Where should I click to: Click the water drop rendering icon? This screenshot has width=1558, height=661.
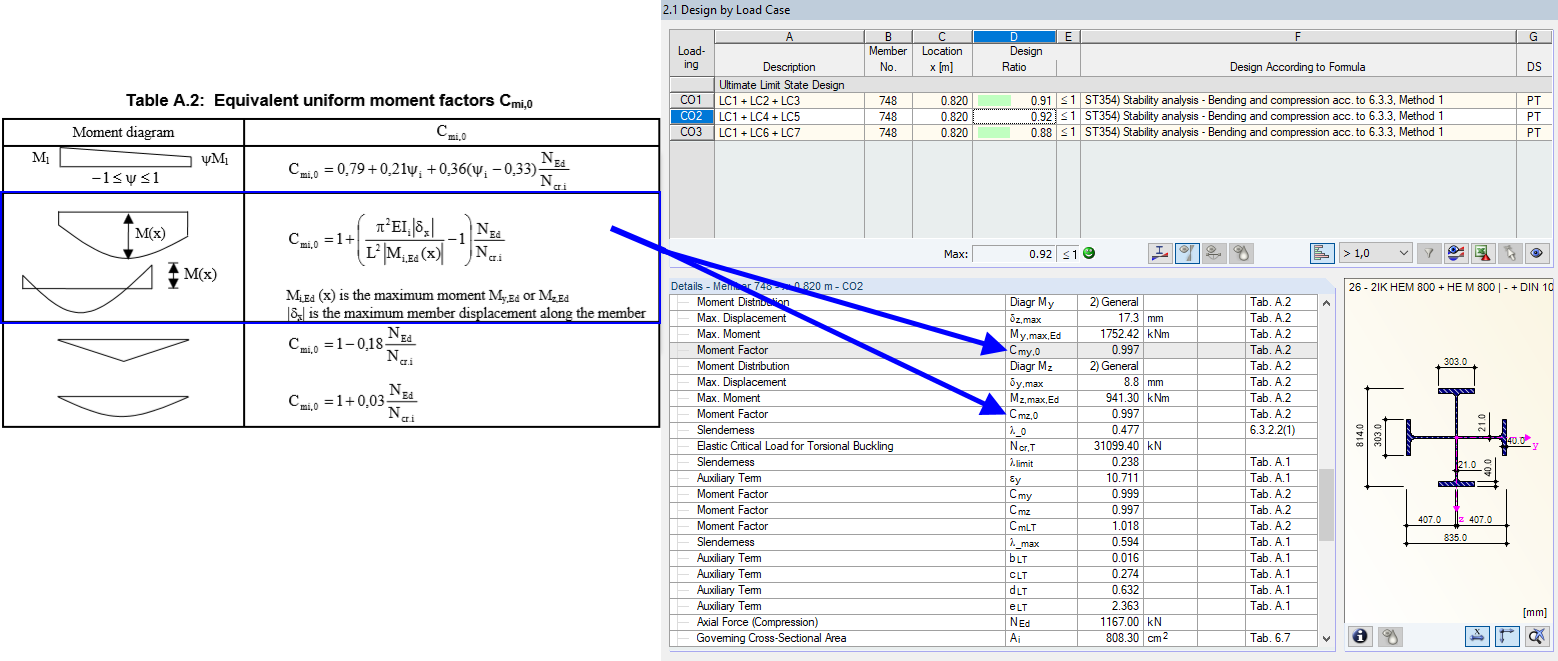(1240, 253)
